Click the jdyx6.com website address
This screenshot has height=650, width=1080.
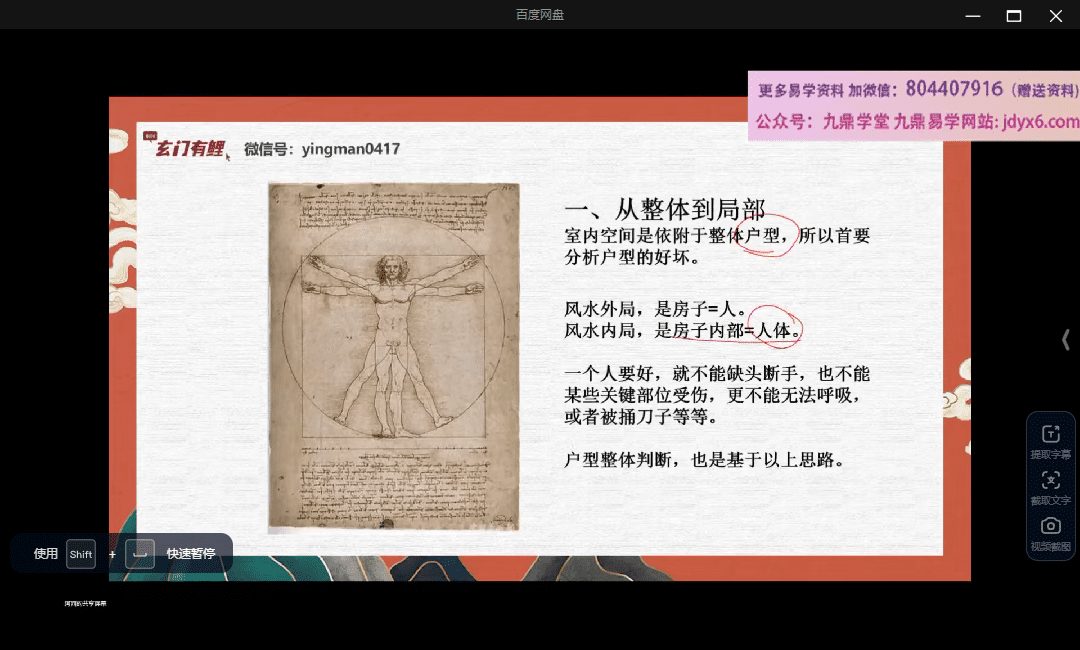coord(1040,122)
